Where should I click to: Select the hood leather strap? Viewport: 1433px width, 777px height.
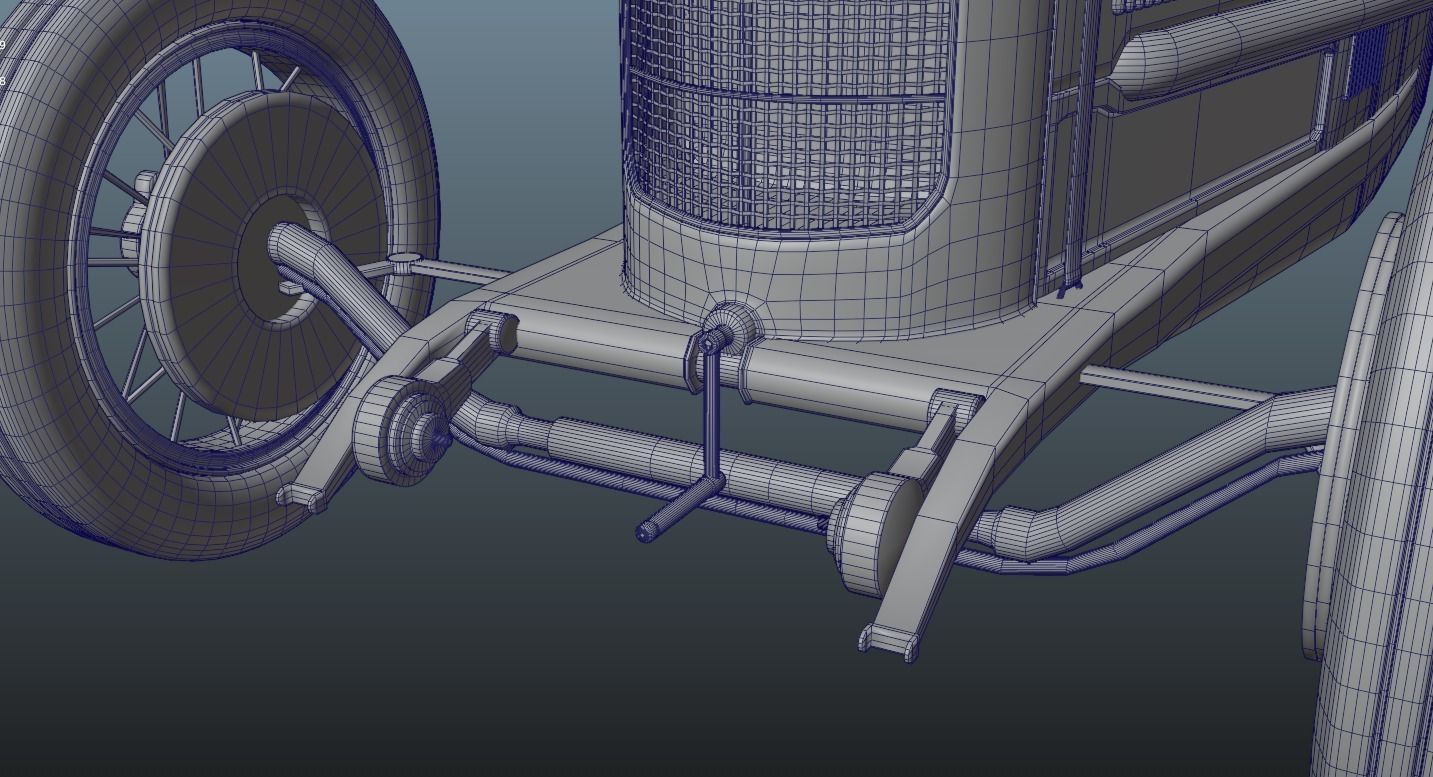1072,150
